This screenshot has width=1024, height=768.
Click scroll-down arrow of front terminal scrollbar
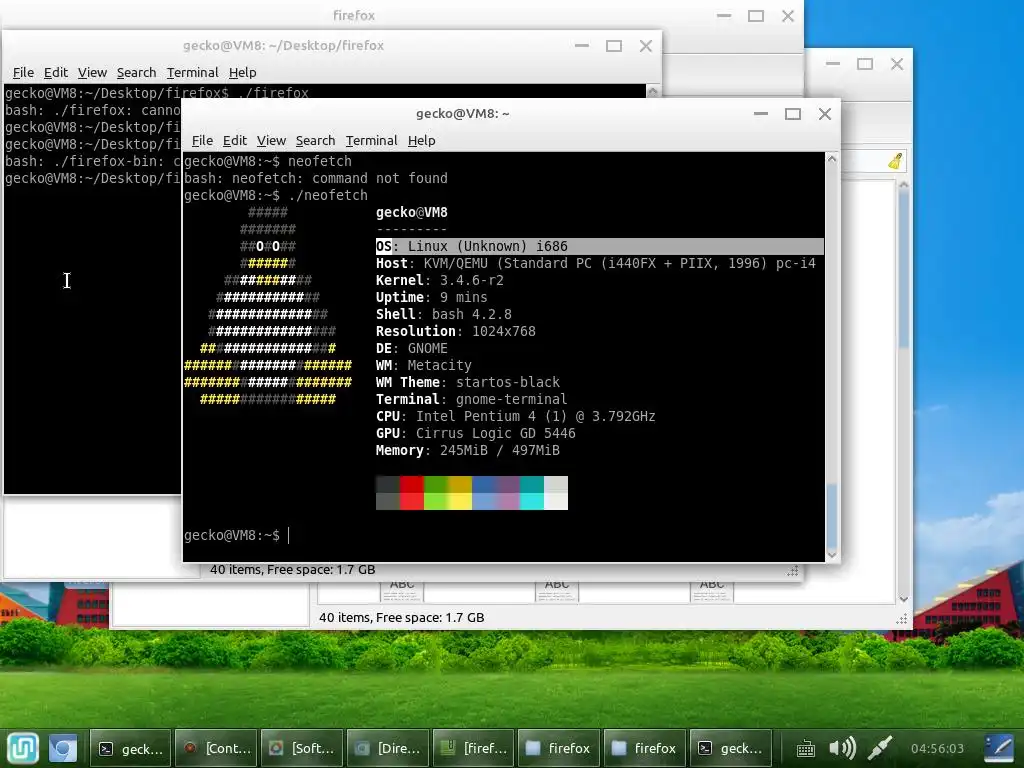pos(832,554)
